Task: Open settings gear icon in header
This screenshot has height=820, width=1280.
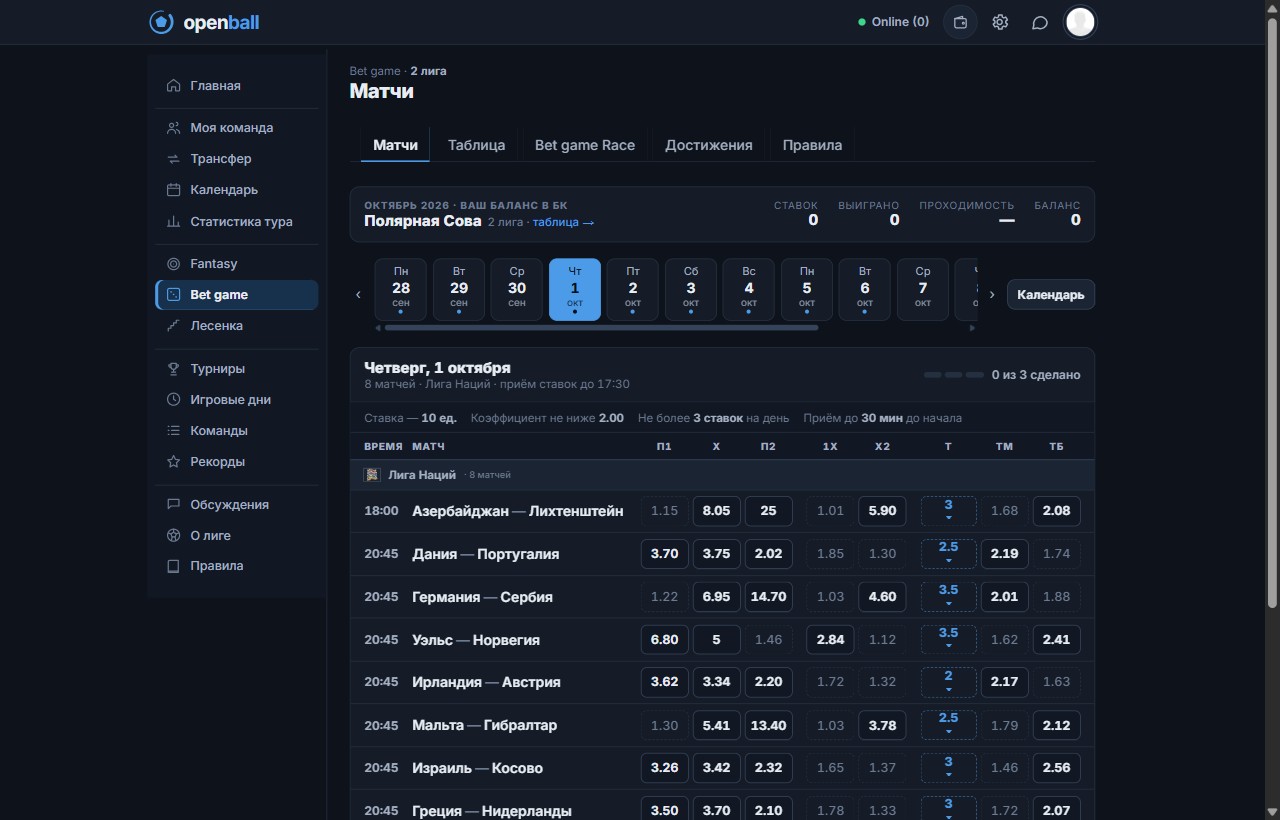Action: pos(1000,22)
